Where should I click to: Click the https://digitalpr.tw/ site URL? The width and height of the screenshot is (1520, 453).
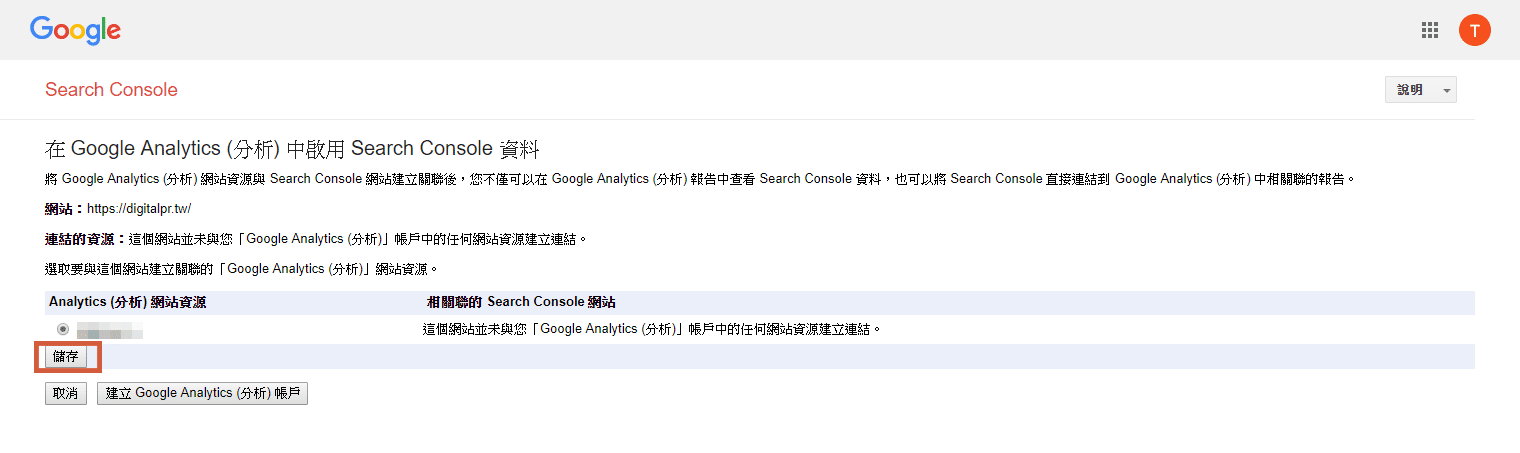[139, 209]
